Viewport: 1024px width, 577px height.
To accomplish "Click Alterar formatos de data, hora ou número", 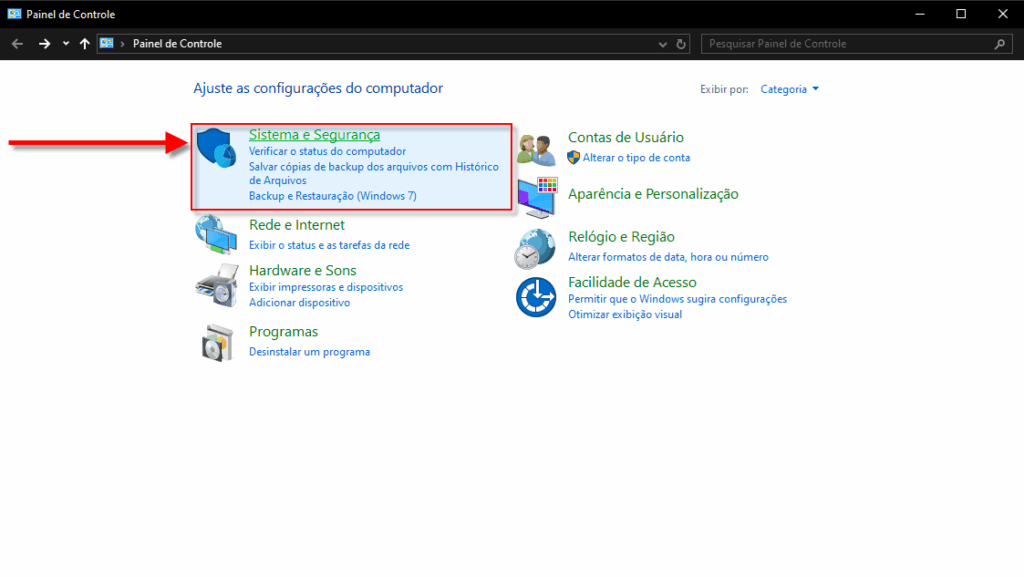I will click(x=668, y=257).
